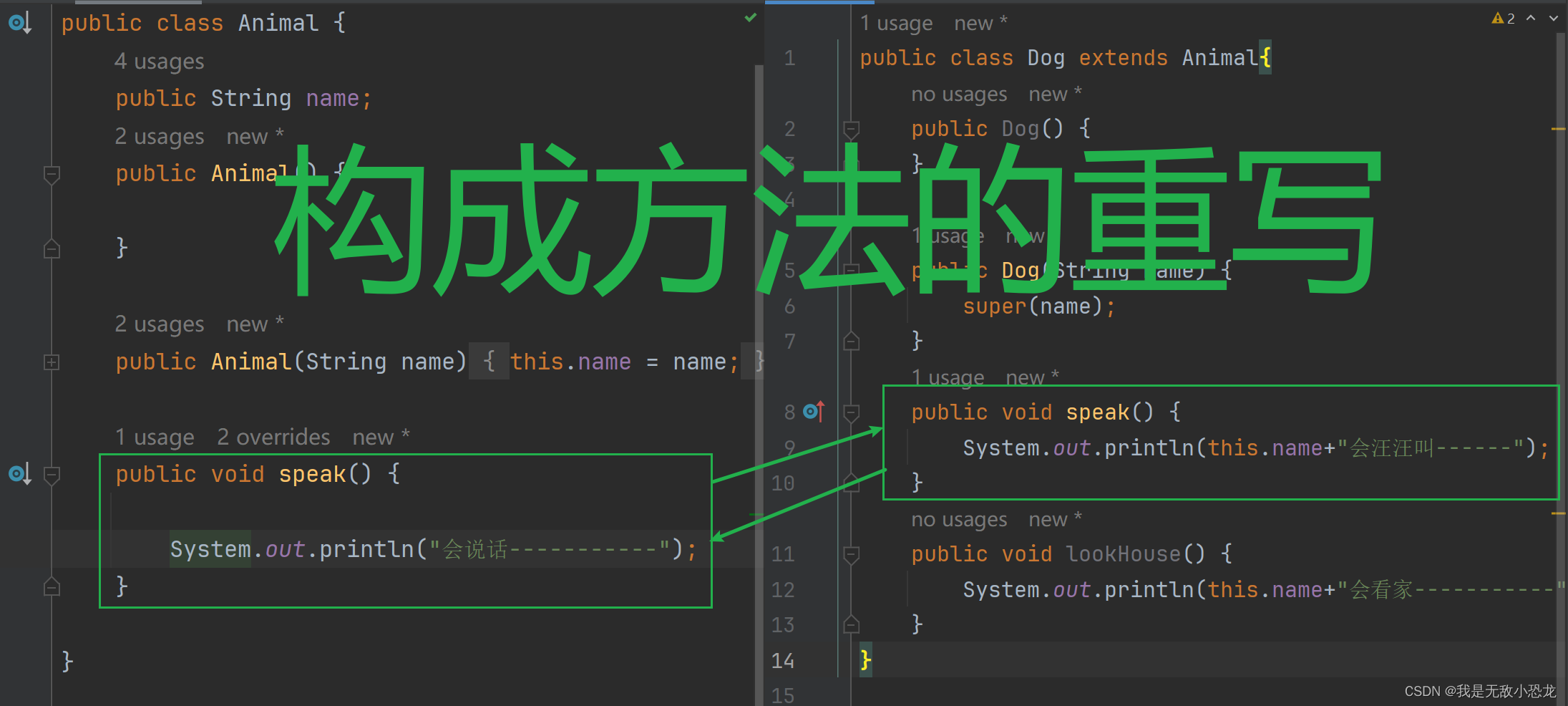1568x706 pixels.
Task: Click the green inspection checkmark in Animal editor
Action: click(x=750, y=17)
